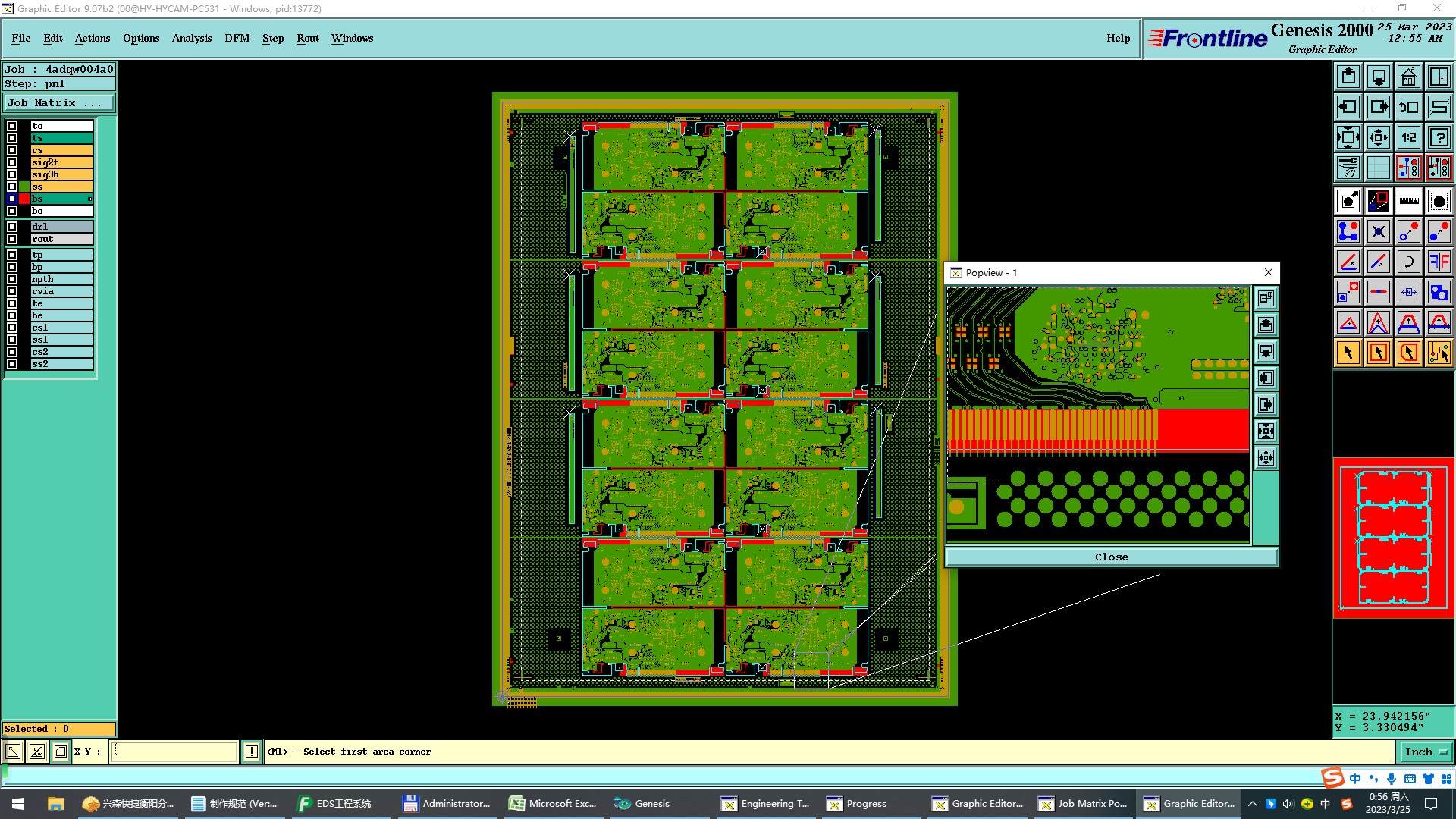
Task: Open the Analysis menu
Action: click(x=191, y=38)
